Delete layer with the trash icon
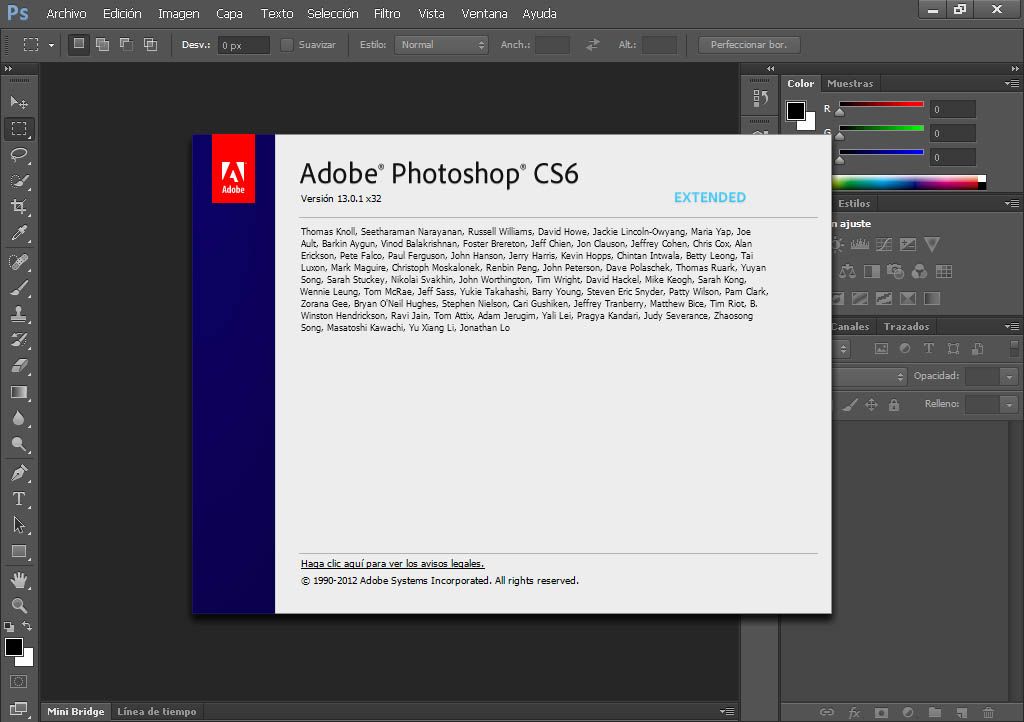The width and height of the screenshot is (1024, 722). (x=989, y=712)
